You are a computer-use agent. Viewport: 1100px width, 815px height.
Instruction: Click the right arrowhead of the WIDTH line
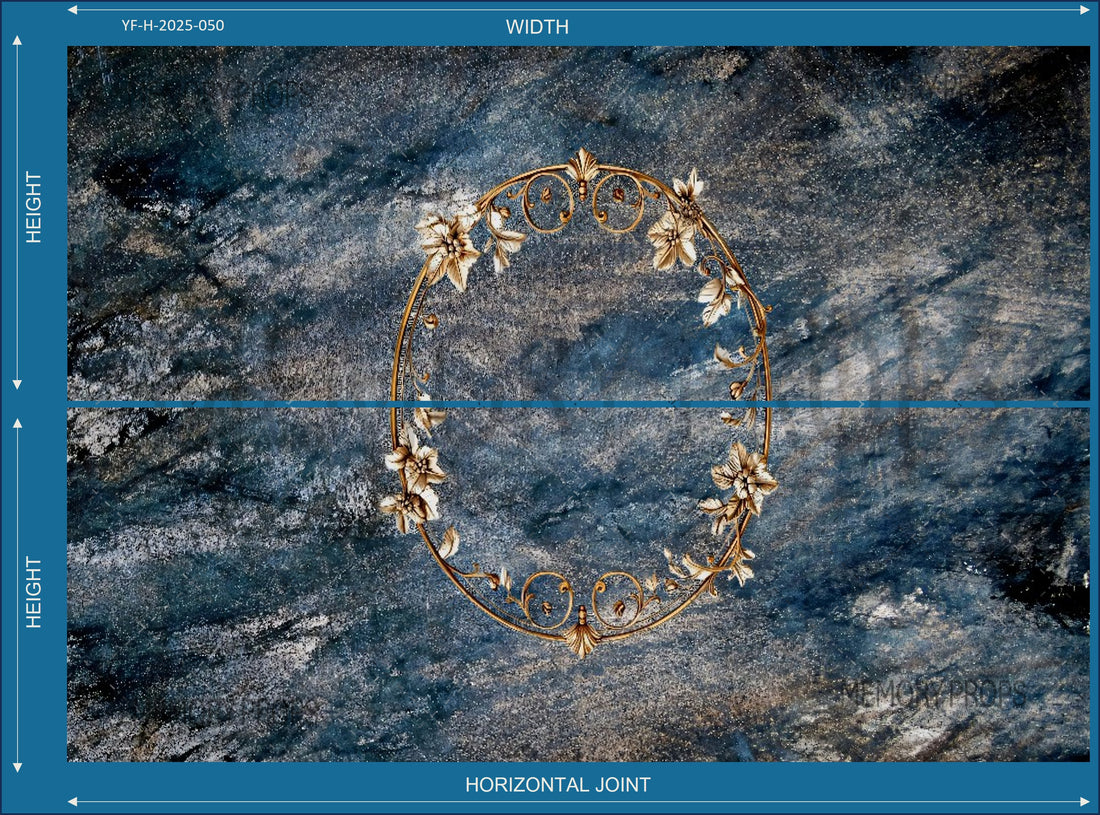pos(1084,10)
